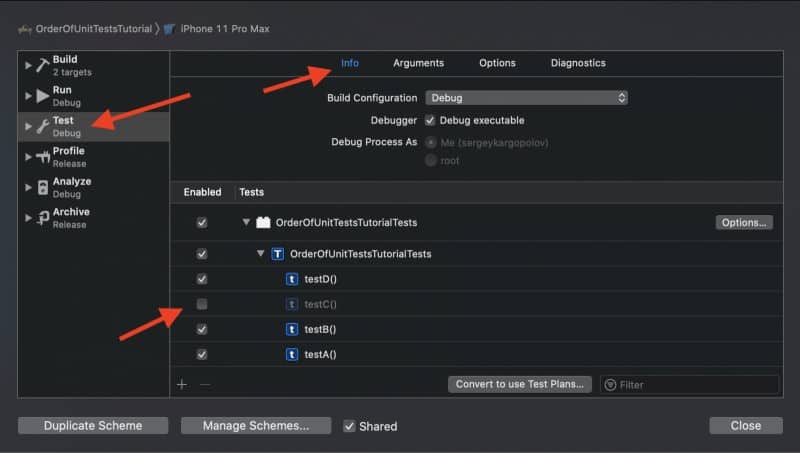Image resolution: width=800 pixels, height=453 pixels.
Task: Expand the Profile disclosure triangle
Action: (28, 157)
